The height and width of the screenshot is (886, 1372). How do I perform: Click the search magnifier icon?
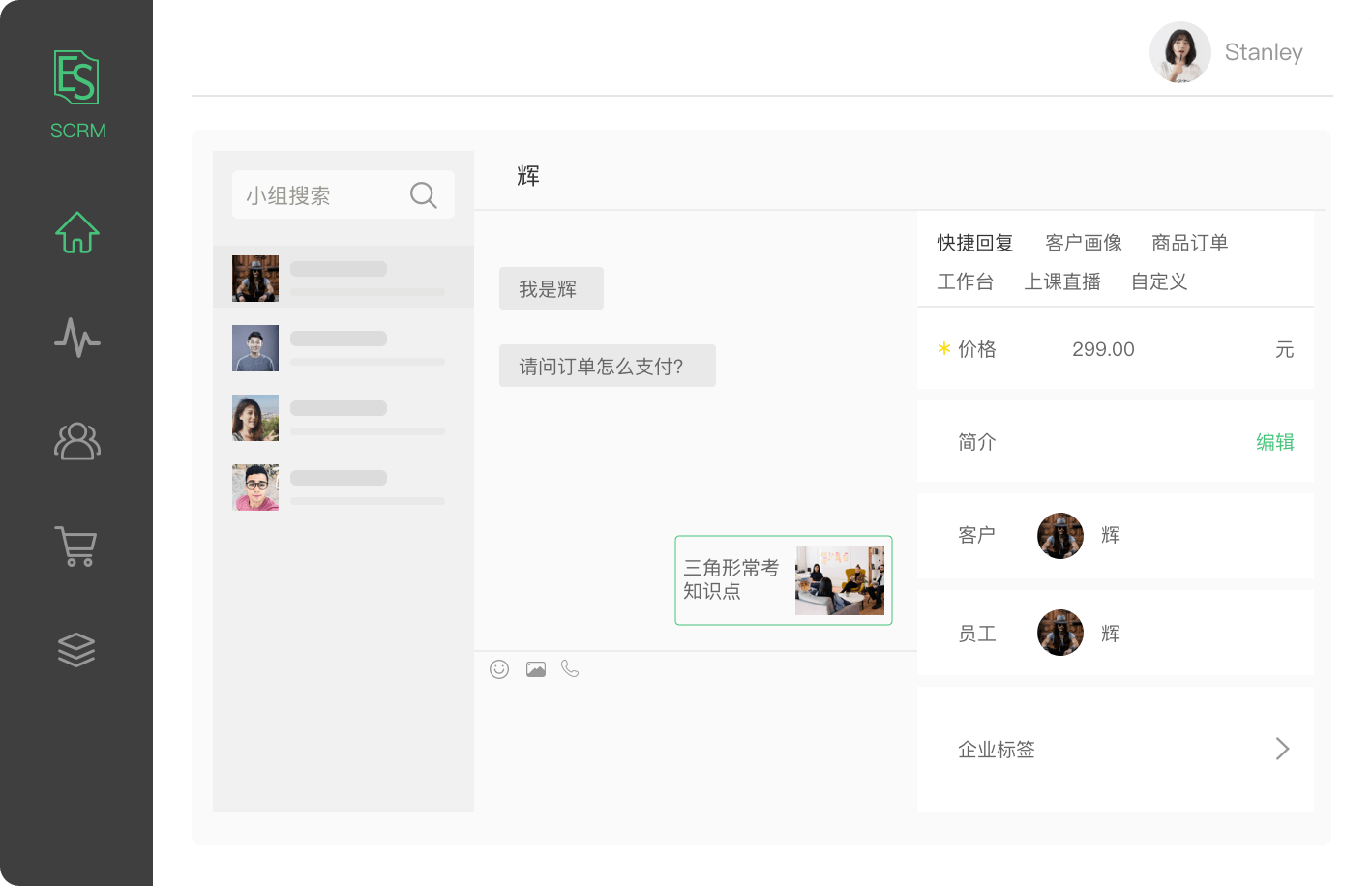(x=423, y=195)
